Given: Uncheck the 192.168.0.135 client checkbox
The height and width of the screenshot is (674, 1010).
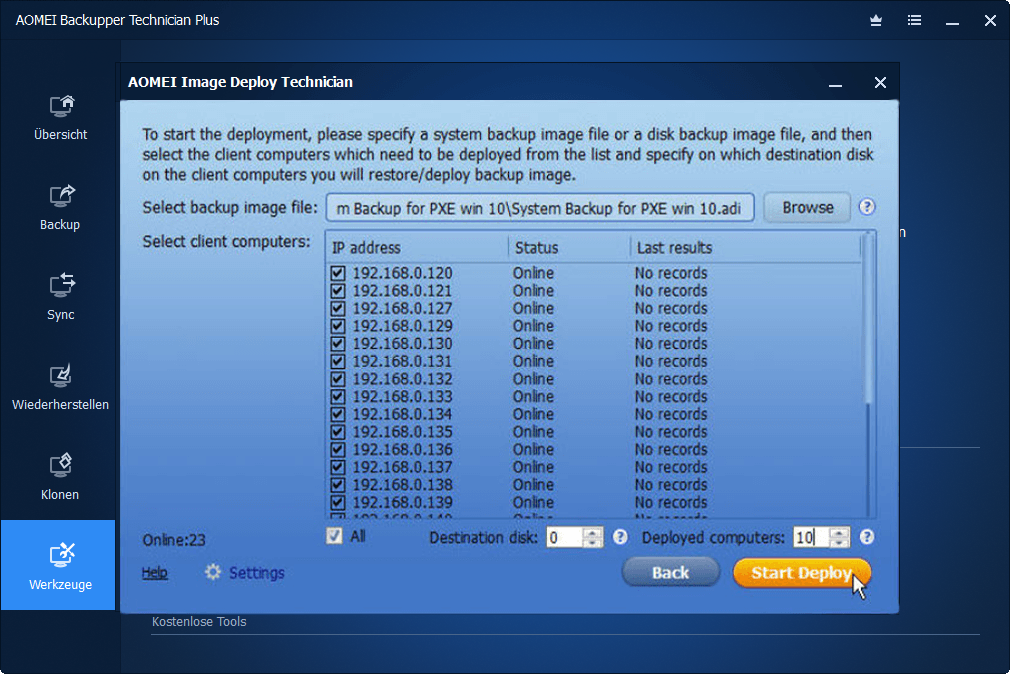Looking at the screenshot, I should (338, 432).
